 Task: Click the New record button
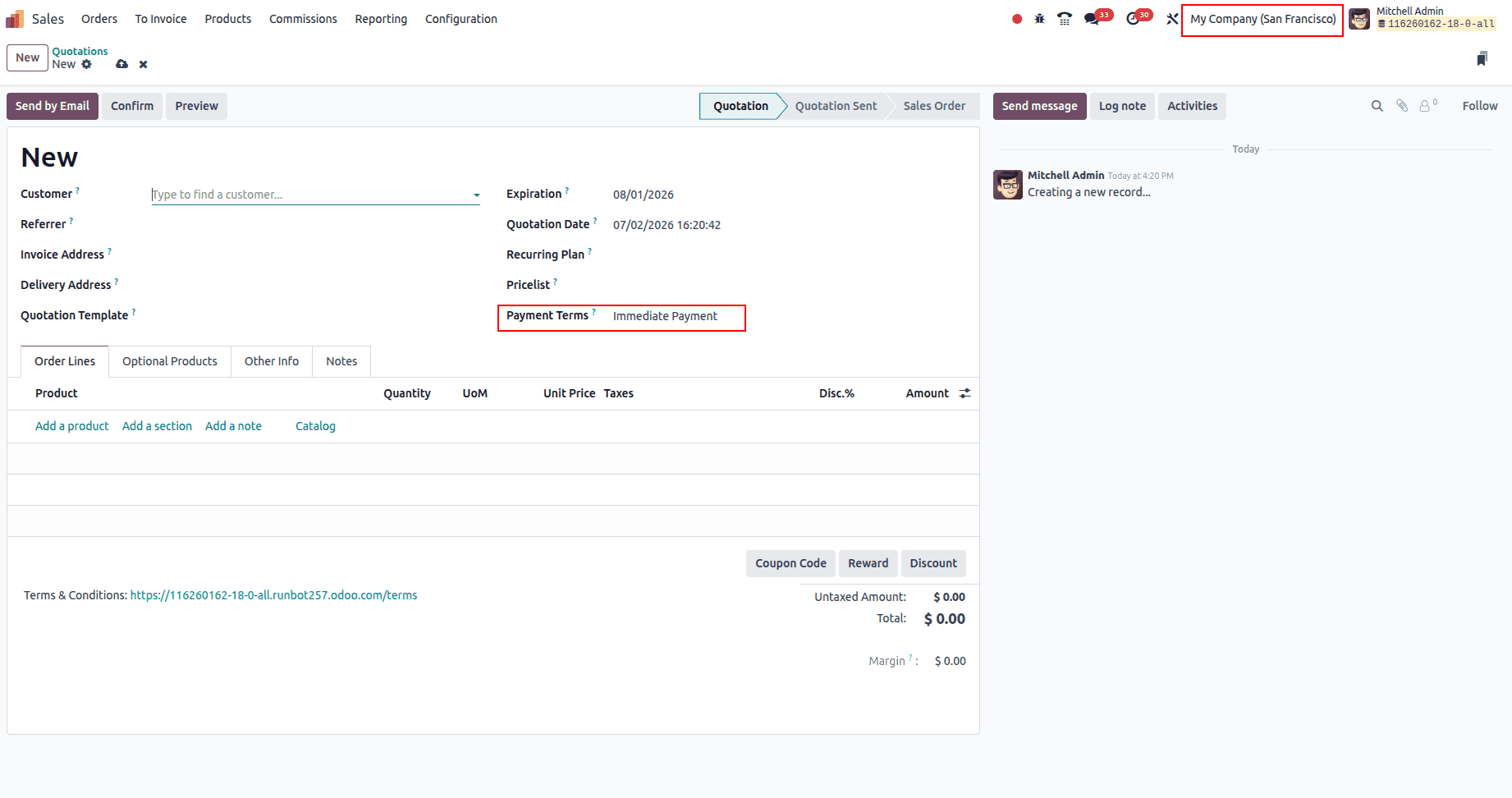click(x=27, y=57)
